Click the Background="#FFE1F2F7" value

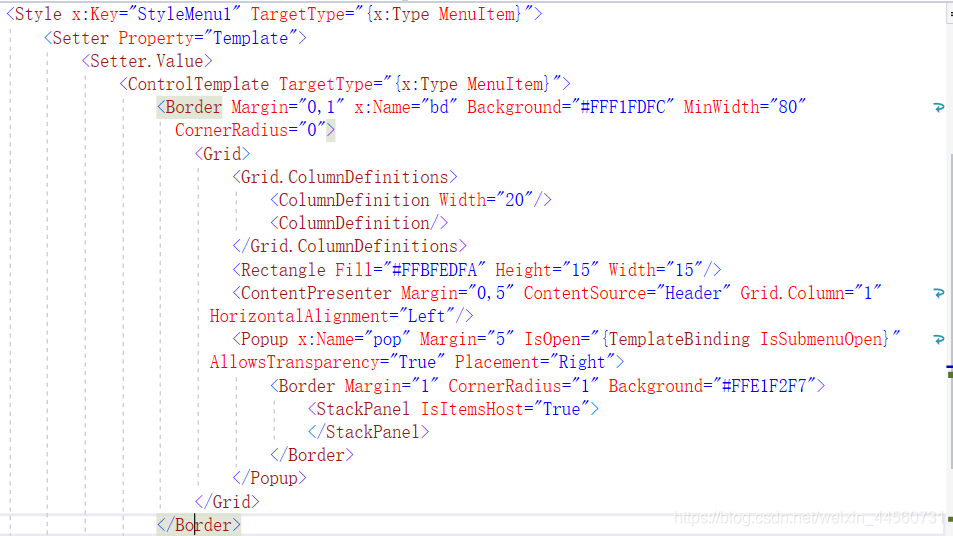(x=764, y=387)
